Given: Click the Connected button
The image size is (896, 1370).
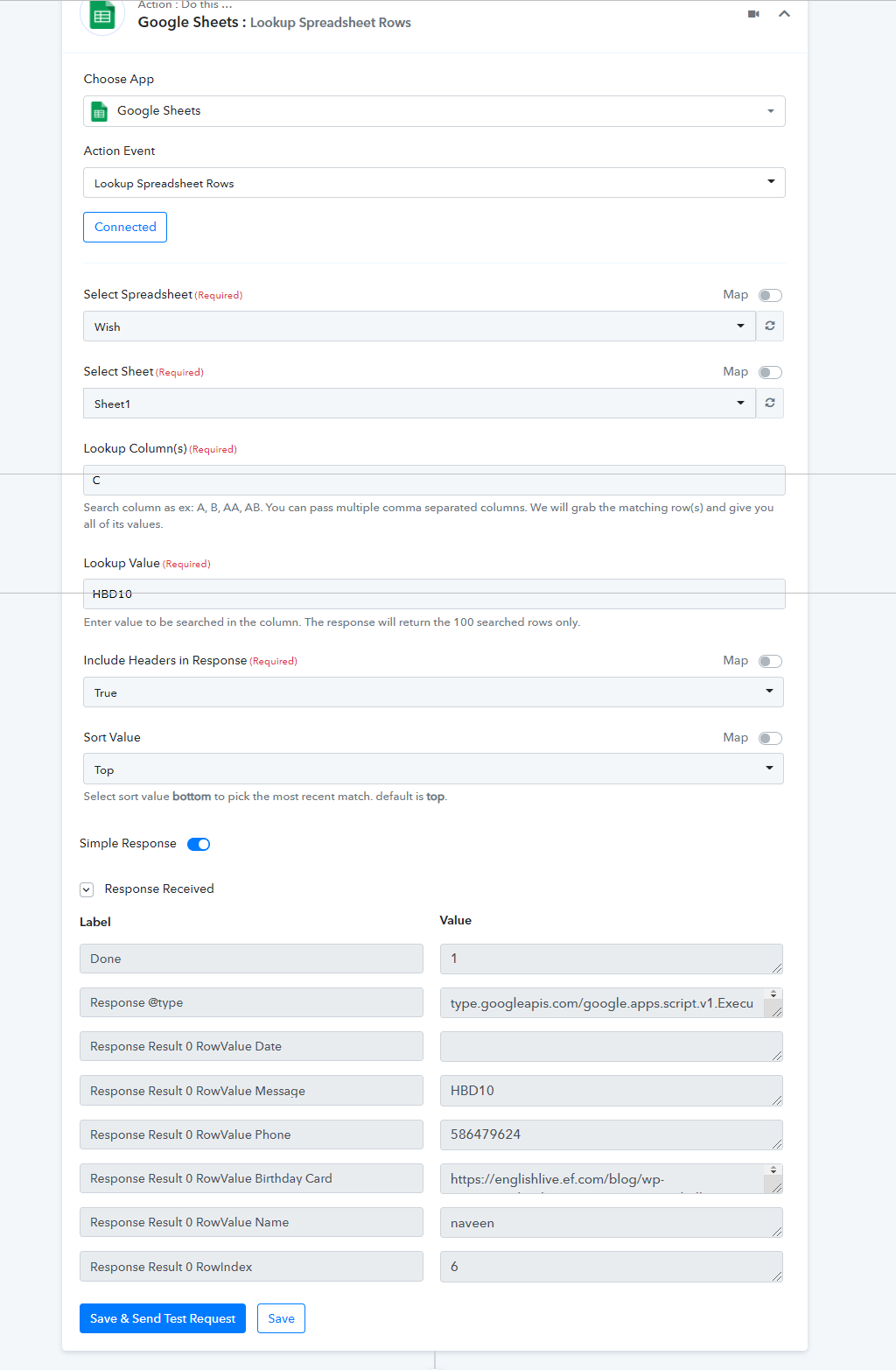Looking at the screenshot, I should [x=125, y=227].
